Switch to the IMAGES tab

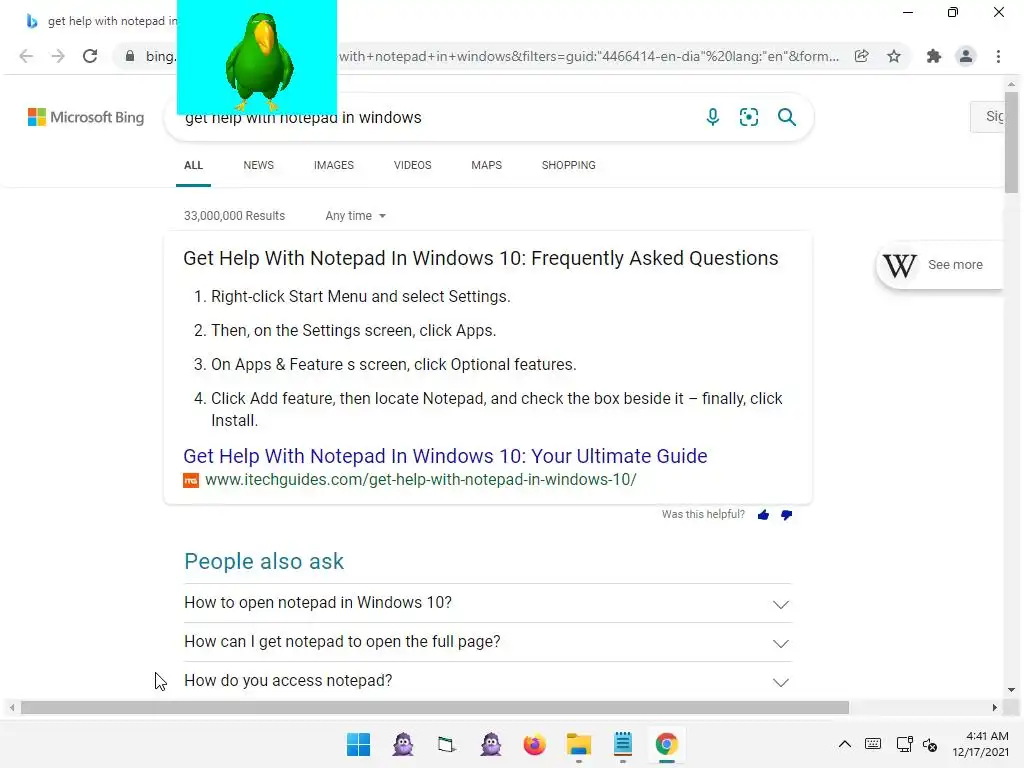tap(334, 165)
